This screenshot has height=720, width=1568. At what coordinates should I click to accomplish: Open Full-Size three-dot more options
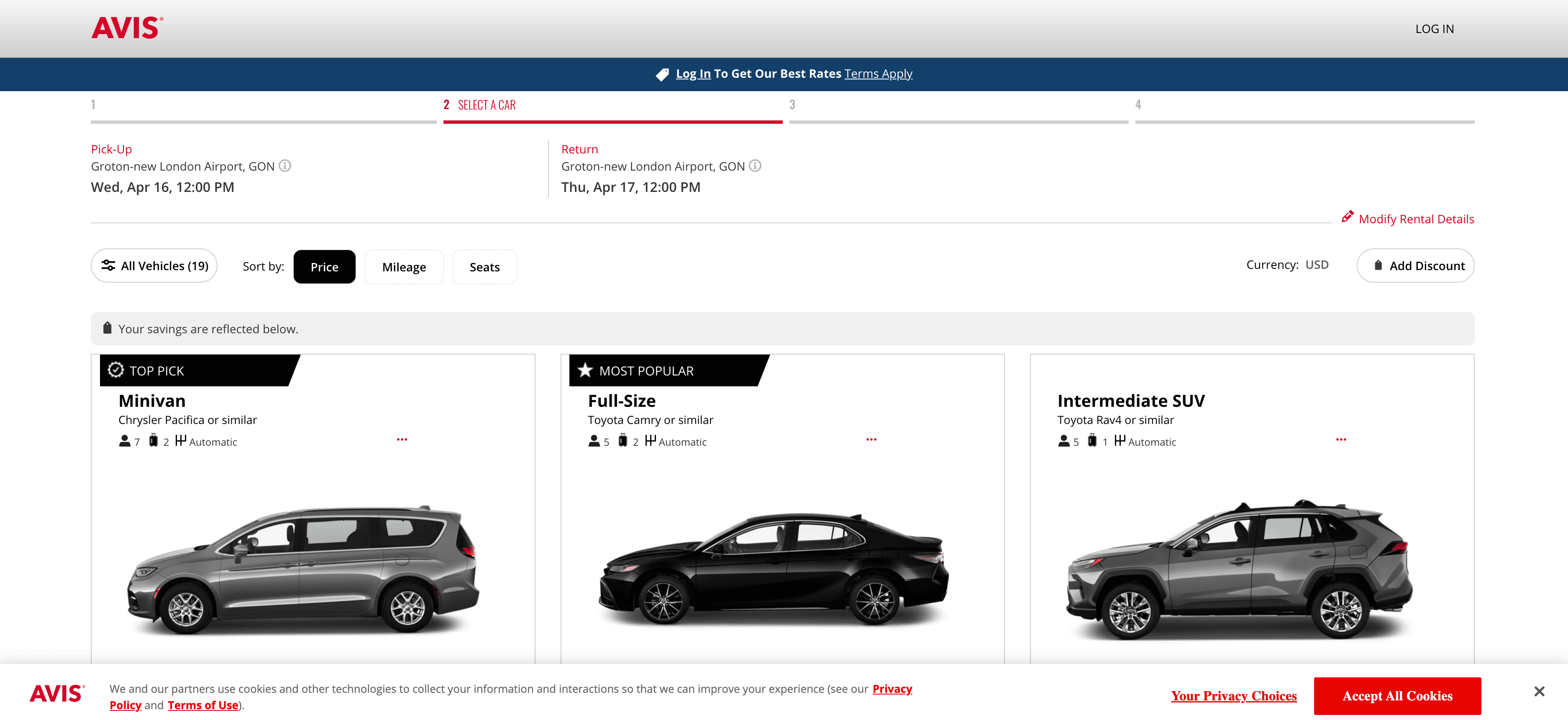pyautogui.click(x=871, y=439)
